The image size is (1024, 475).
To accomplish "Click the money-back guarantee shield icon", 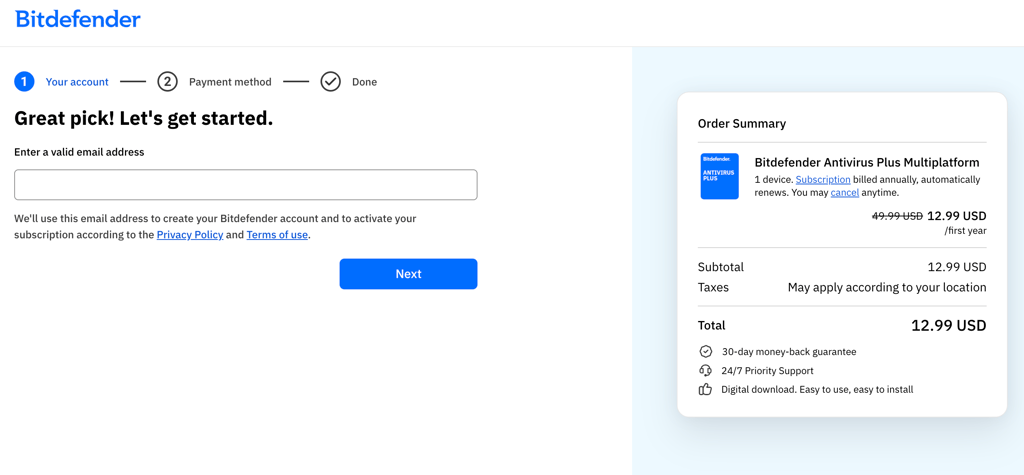I will pos(705,352).
